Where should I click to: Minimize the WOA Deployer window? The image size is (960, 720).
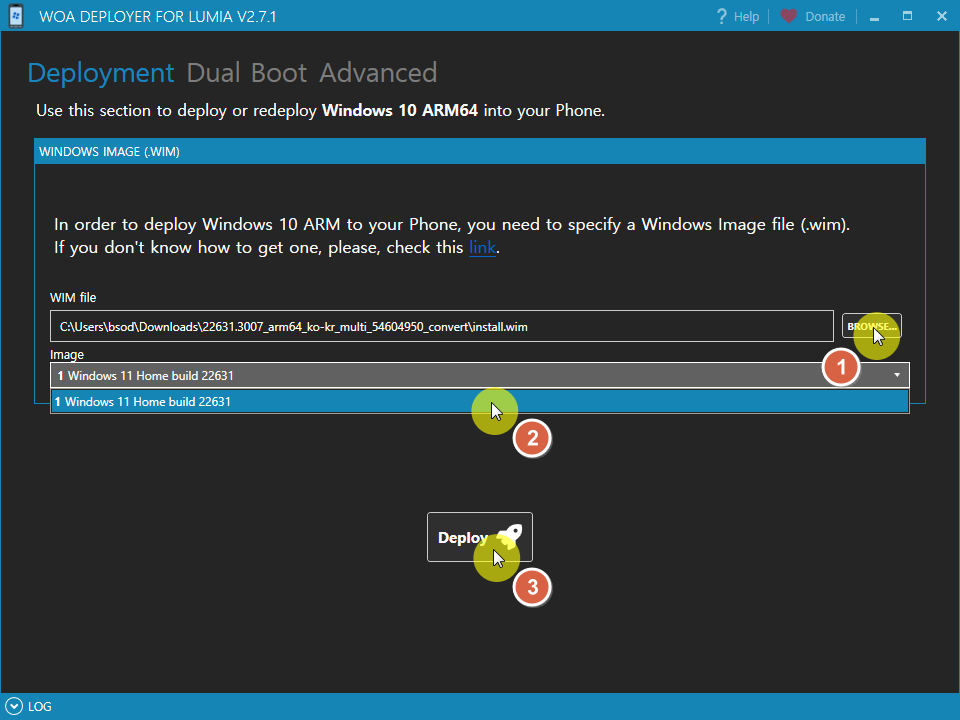[x=874, y=17]
